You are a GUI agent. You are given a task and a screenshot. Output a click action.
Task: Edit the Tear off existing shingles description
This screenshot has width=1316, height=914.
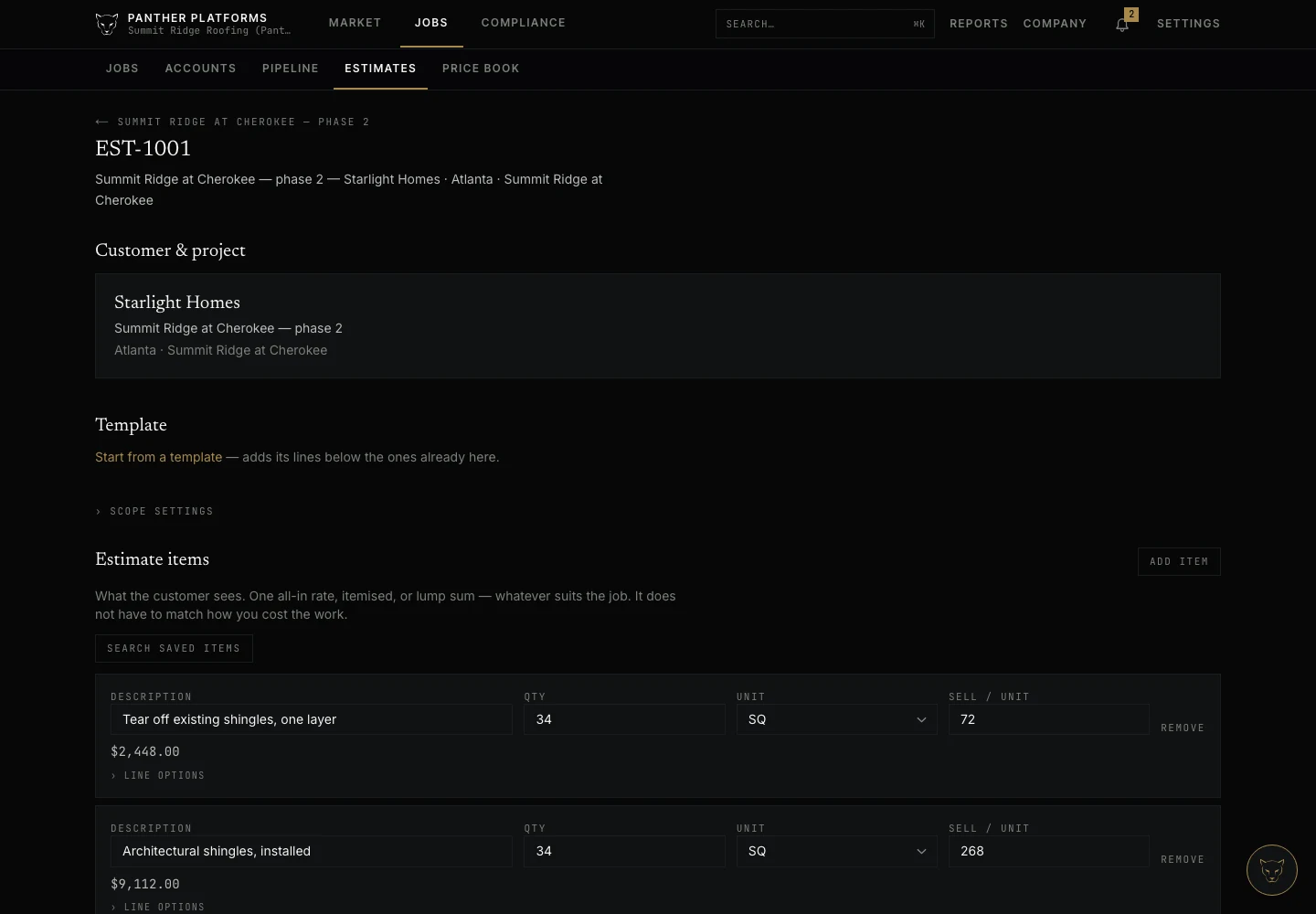312,719
